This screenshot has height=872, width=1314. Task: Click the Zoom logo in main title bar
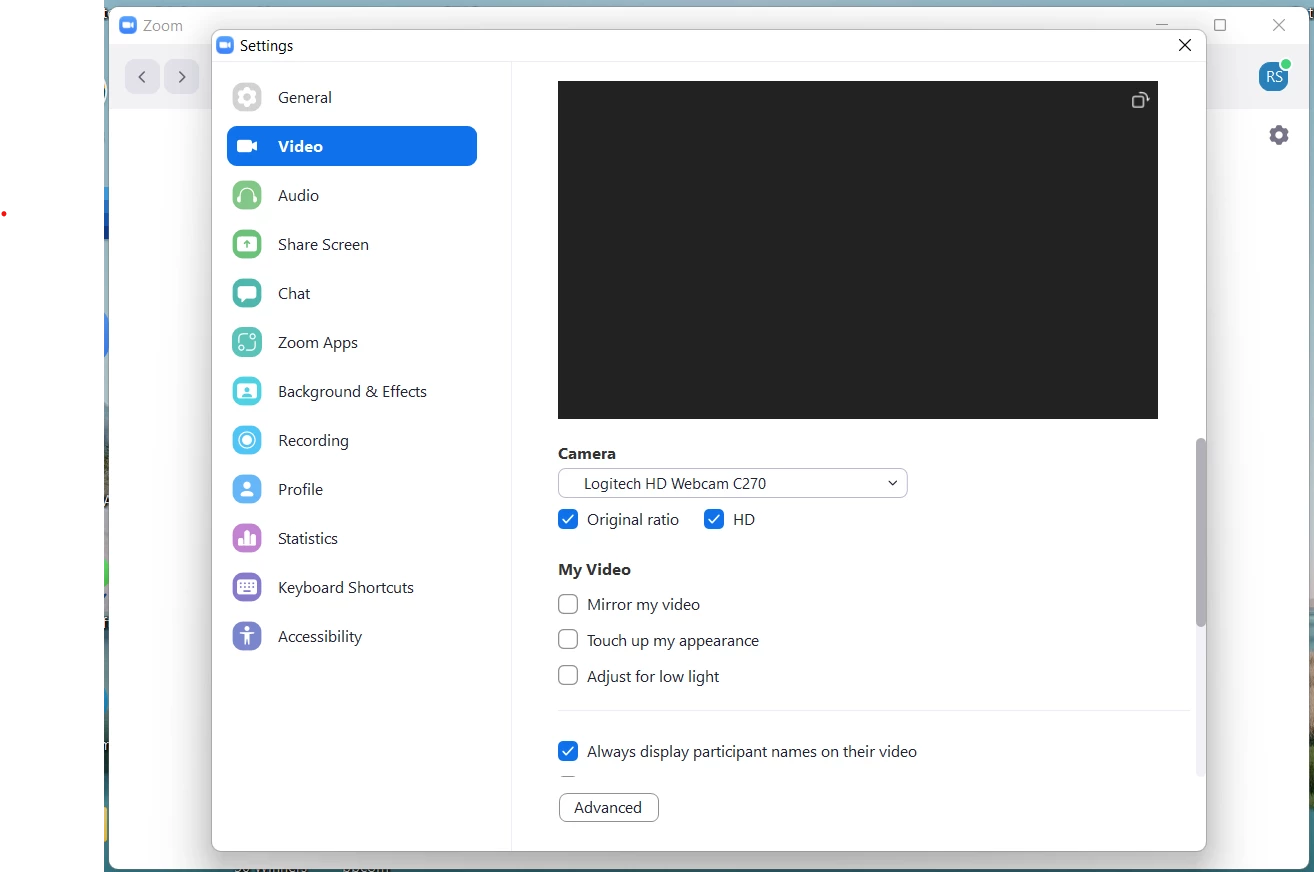click(128, 26)
